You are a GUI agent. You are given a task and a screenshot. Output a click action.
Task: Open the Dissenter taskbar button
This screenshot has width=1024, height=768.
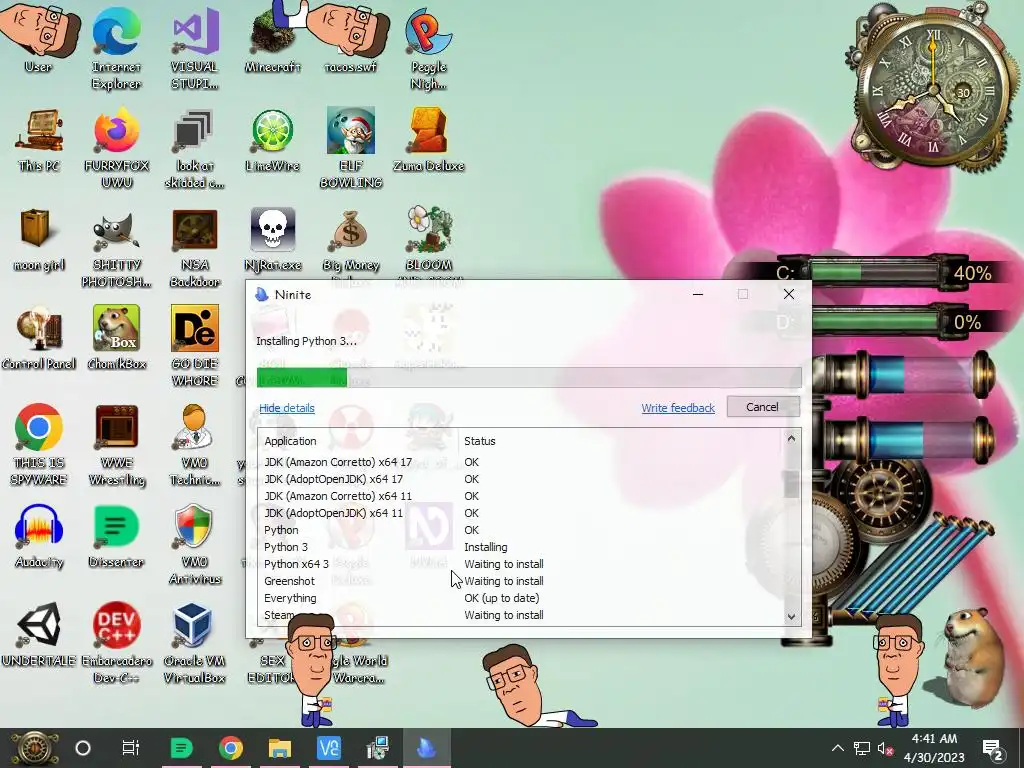point(181,748)
